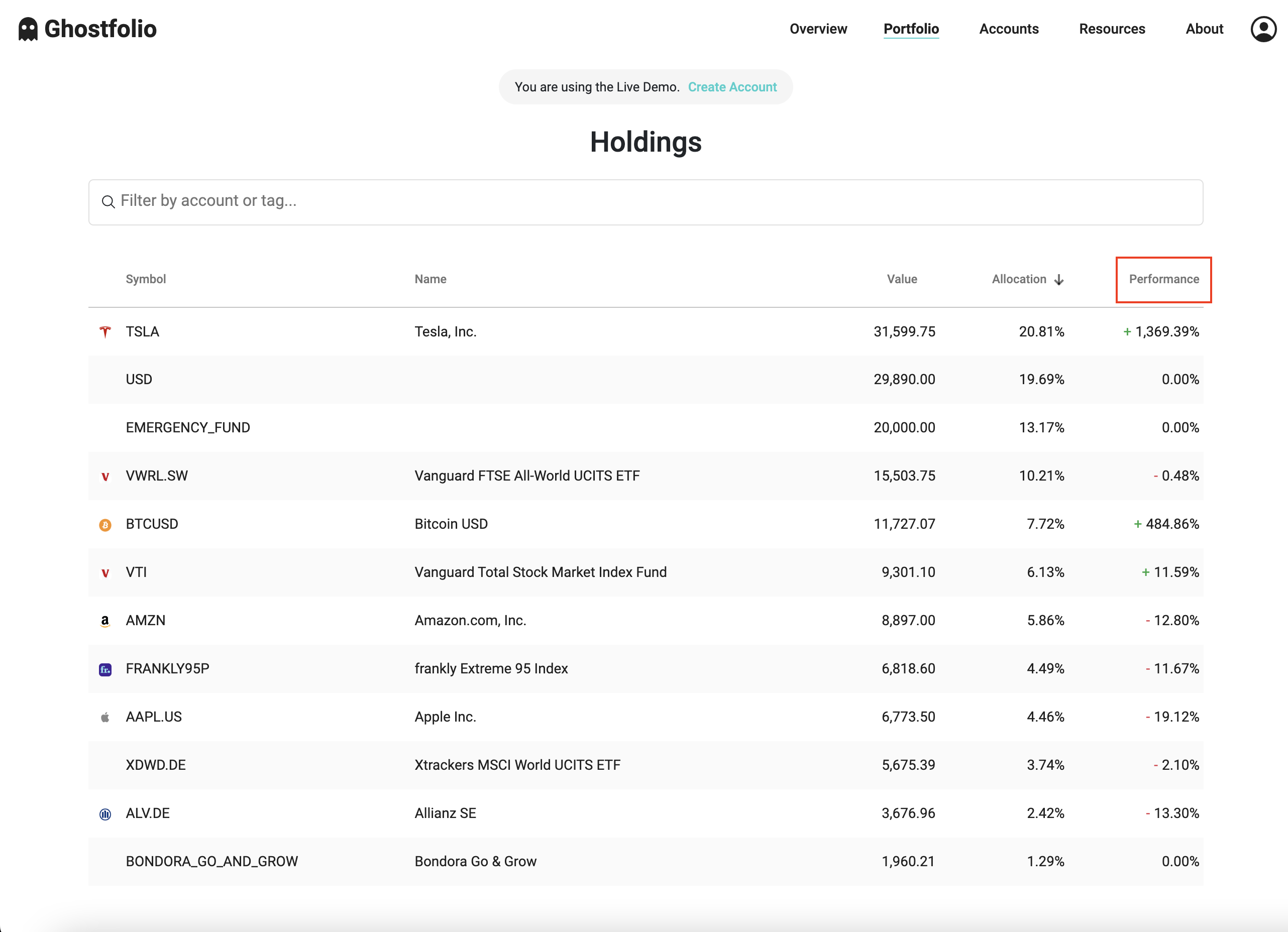The width and height of the screenshot is (1288, 932).
Task: Sort the table by the Value column
Action: click(x=902, y=279)
